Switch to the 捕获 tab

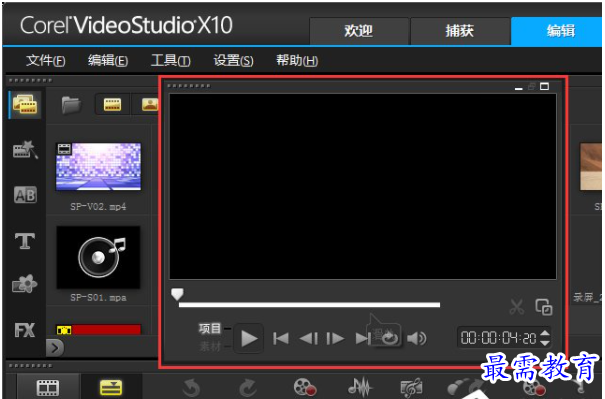(x=460, y=31)
